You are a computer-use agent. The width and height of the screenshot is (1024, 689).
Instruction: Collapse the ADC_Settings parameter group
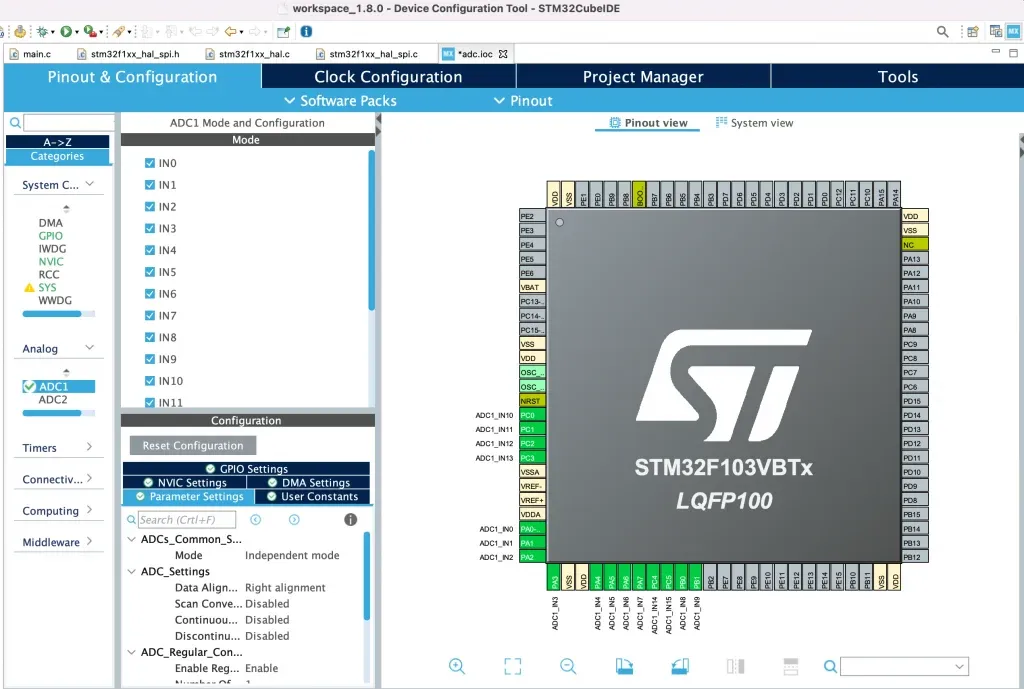tap(133, 572)
